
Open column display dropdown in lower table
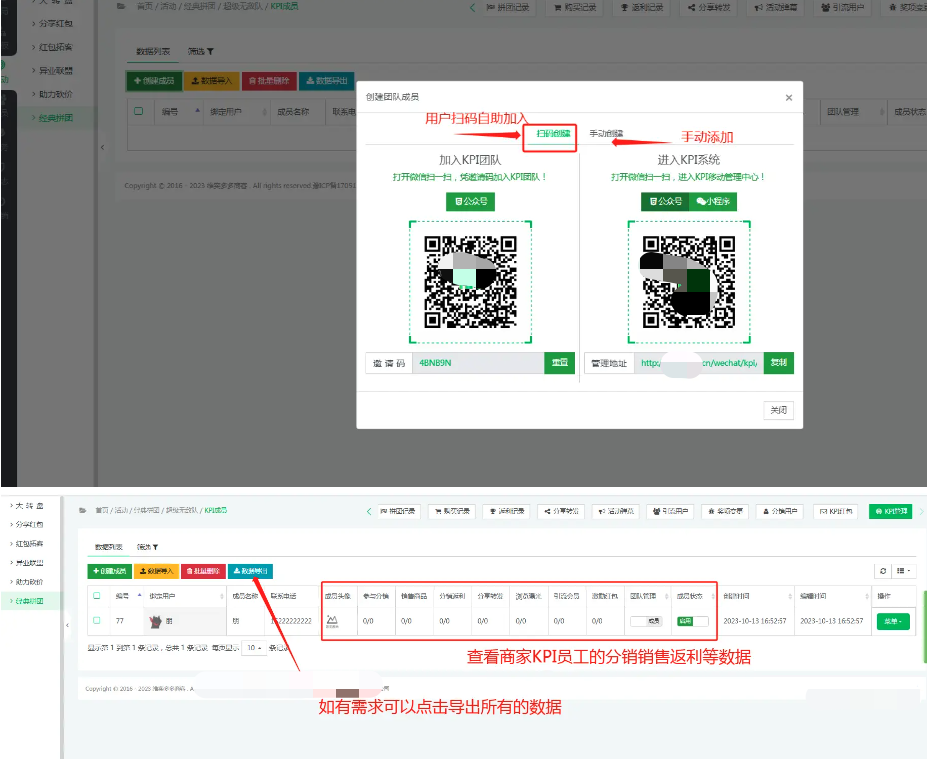tap(903, 571)
